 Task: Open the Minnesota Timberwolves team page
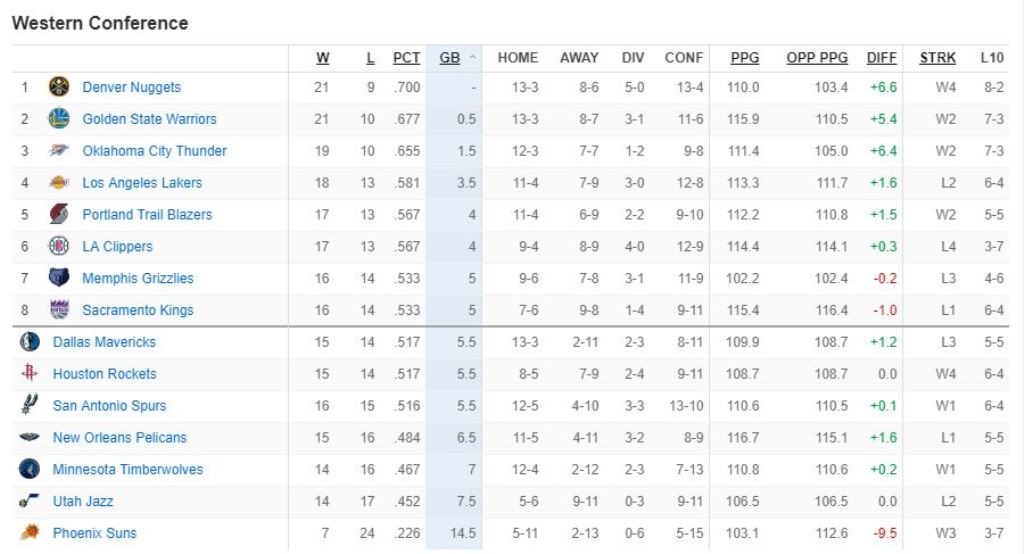click(x=128, y=469)
